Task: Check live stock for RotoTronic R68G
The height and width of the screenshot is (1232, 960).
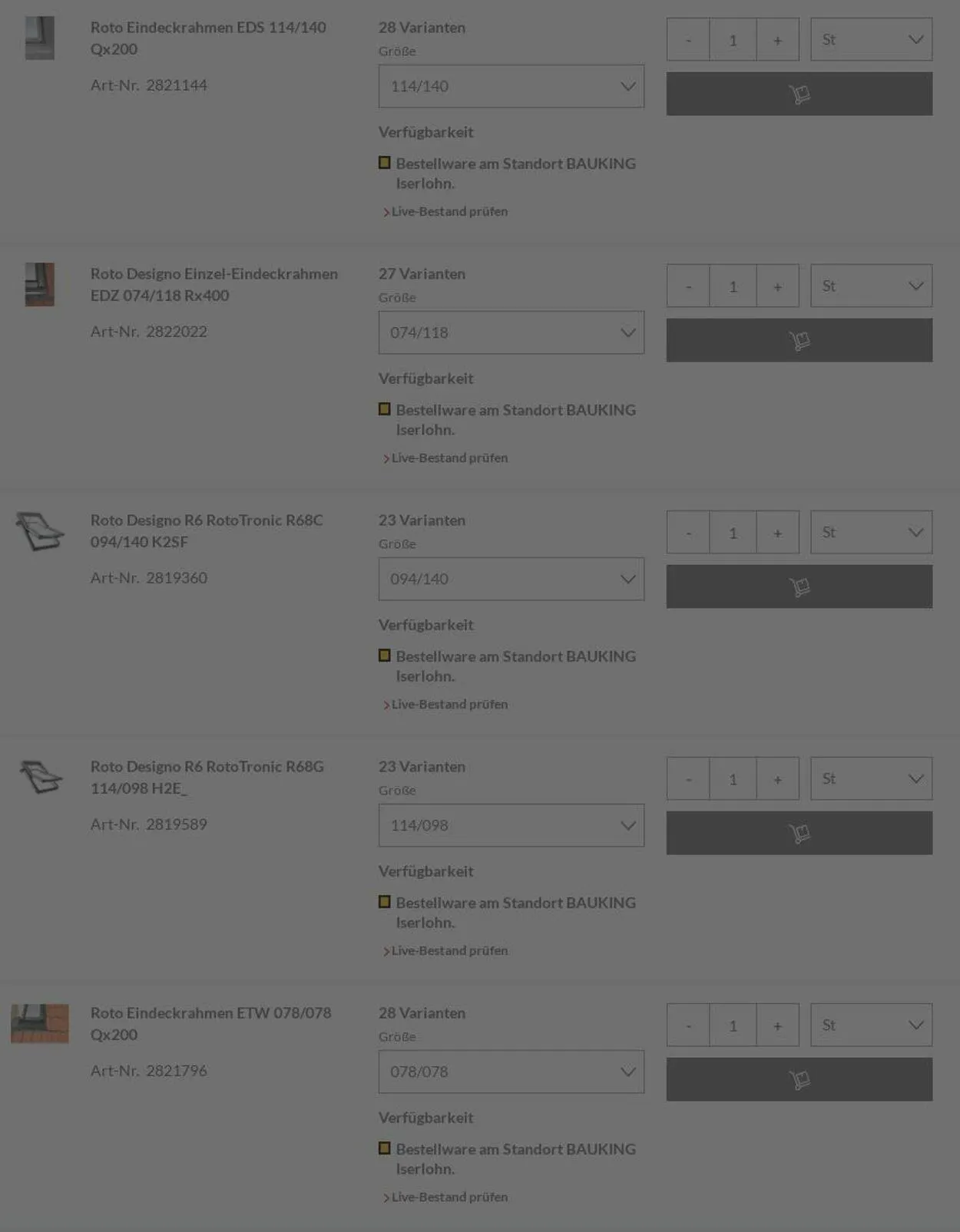Action: [x=449, y=951]
